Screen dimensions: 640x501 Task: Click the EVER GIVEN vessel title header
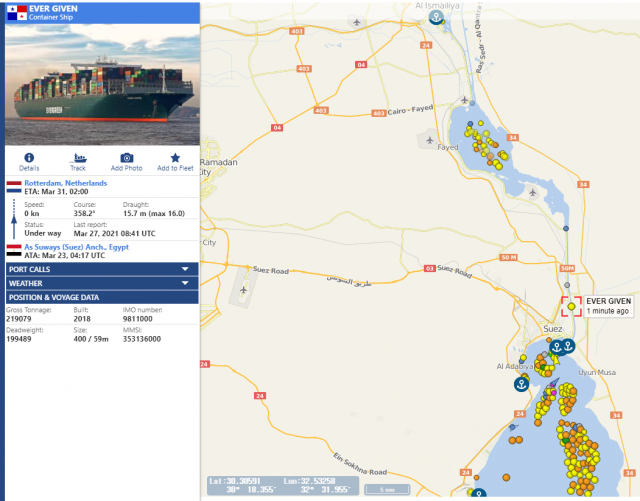(x=53, y=9)
